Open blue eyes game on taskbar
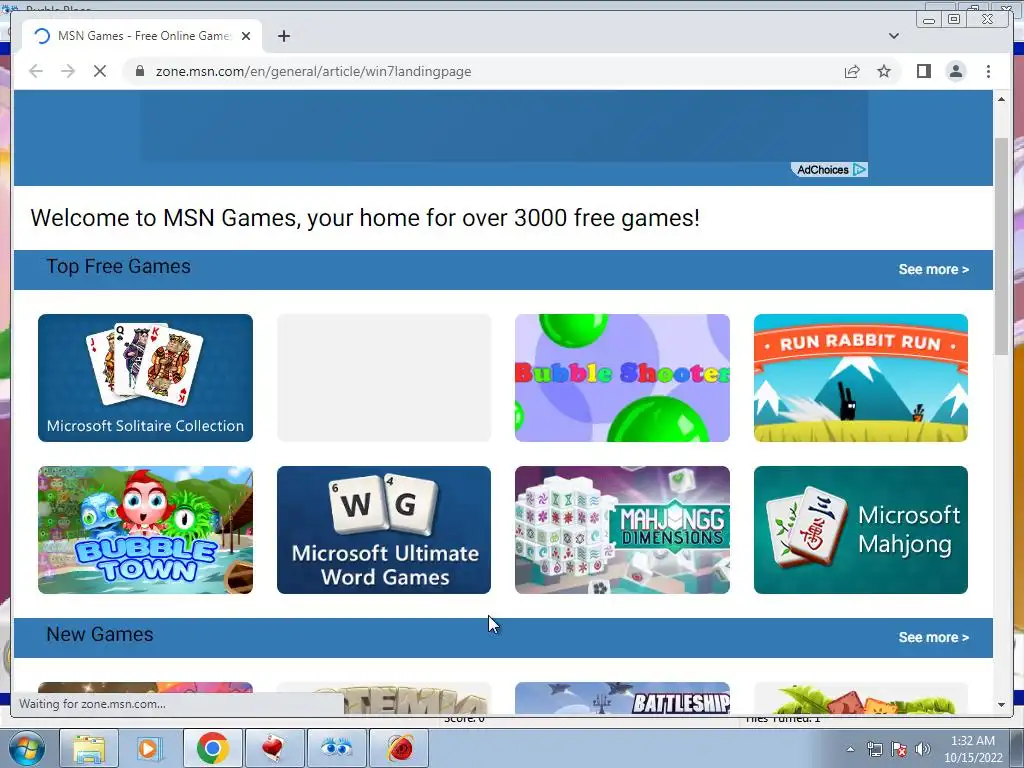Viewport: 1024px width, 768px height. tap(336, 748)
